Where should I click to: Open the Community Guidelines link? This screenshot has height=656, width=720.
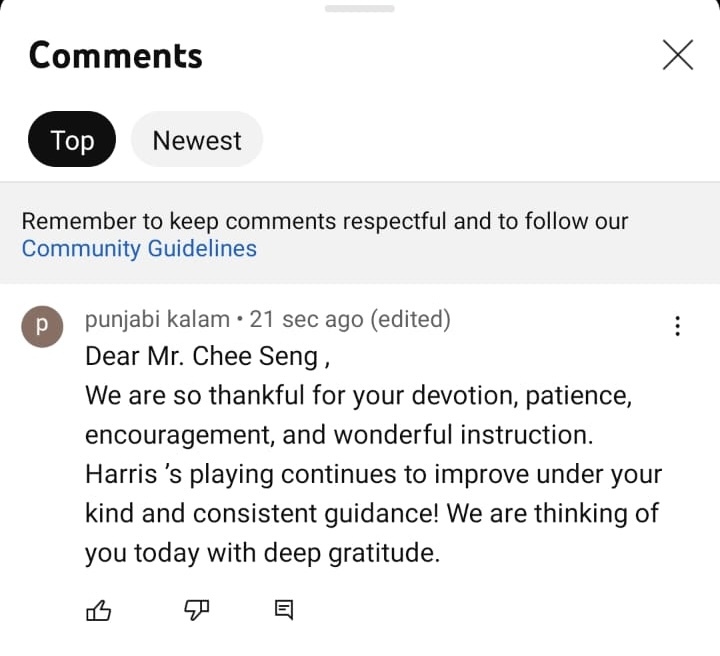pyautogui.click(x=139, y=248)
